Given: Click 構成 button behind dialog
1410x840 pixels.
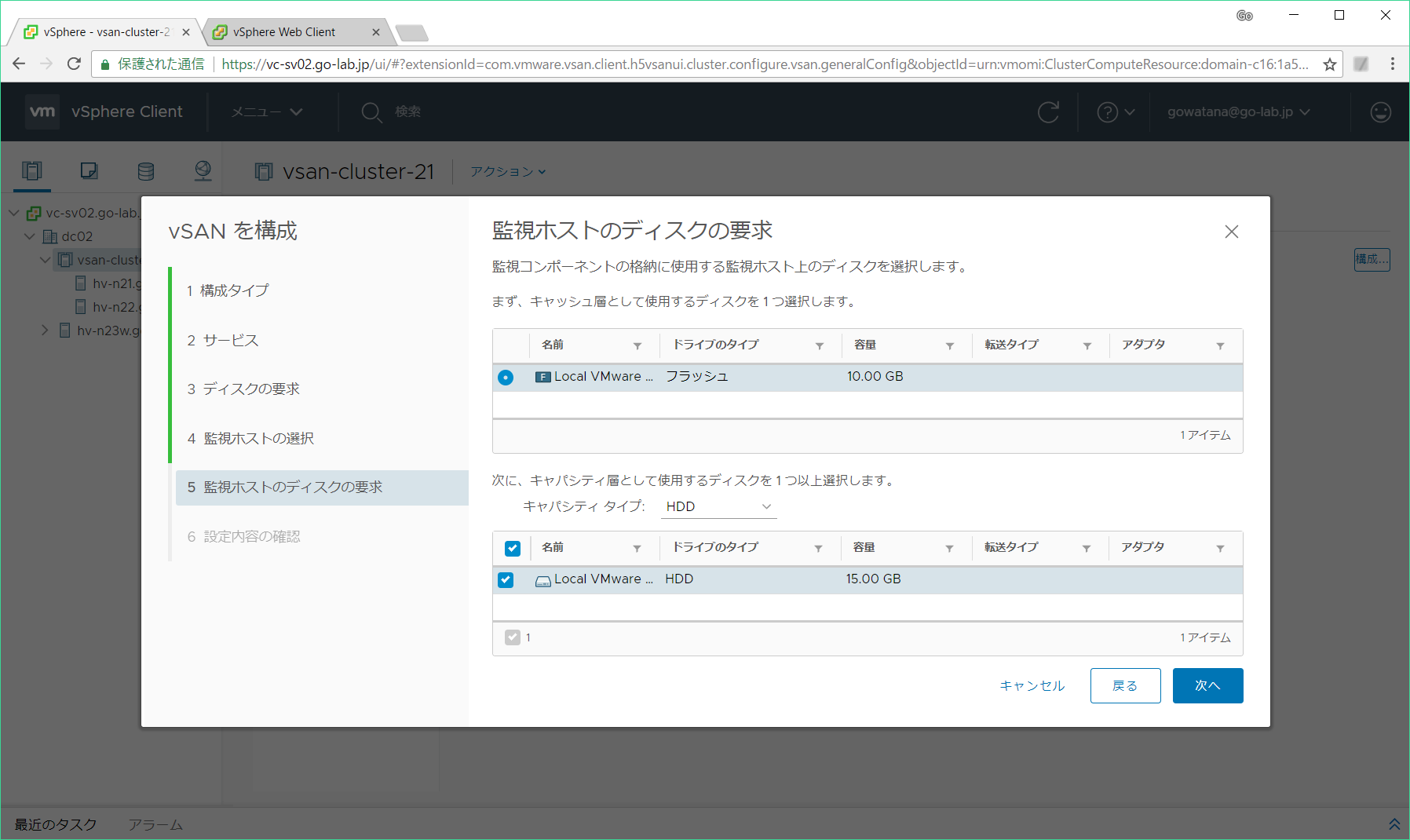Looking at the screenshot, I should [x=1372, y=259].
